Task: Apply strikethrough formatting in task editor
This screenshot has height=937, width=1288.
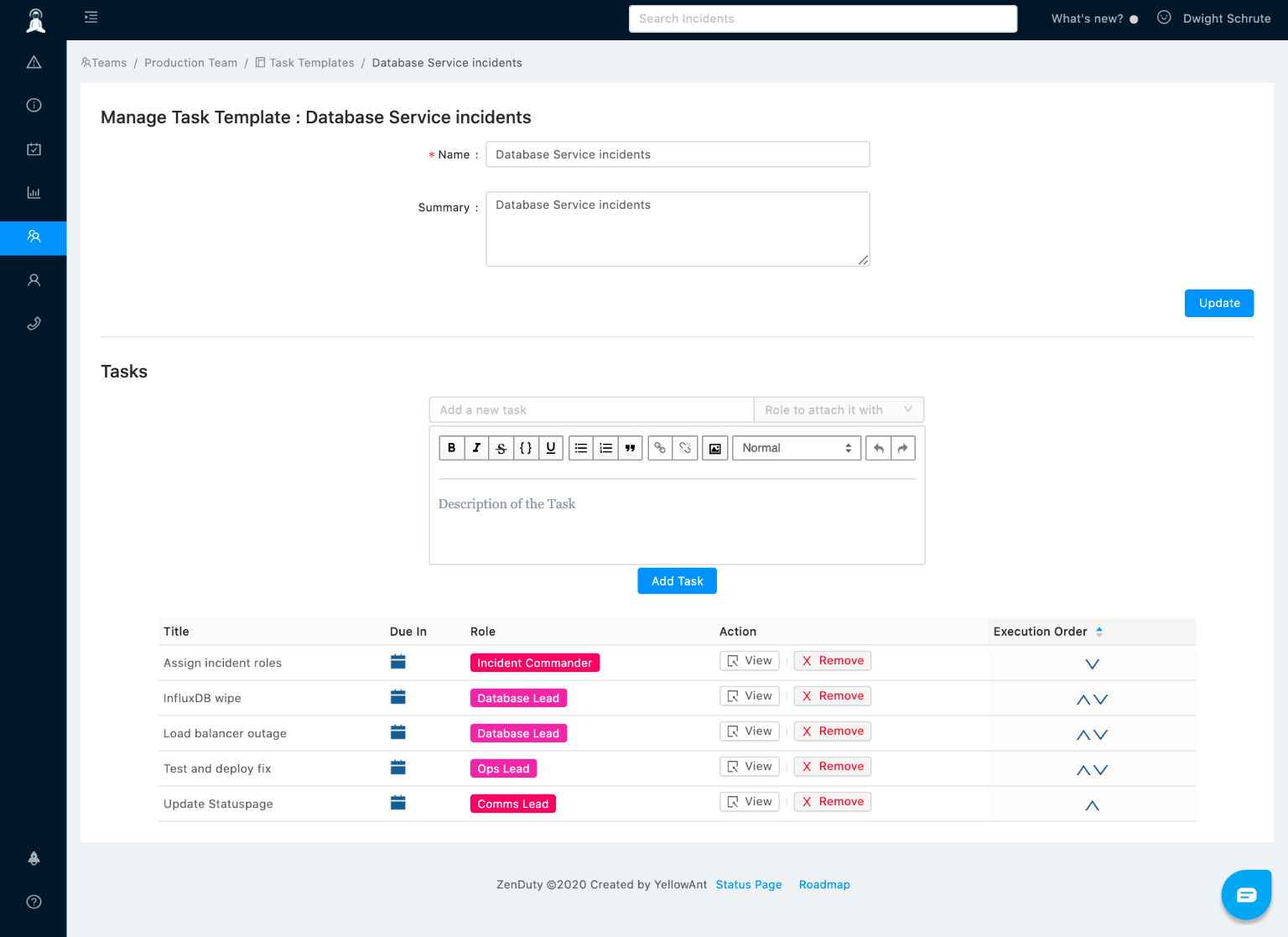Action: click(501, 448)
